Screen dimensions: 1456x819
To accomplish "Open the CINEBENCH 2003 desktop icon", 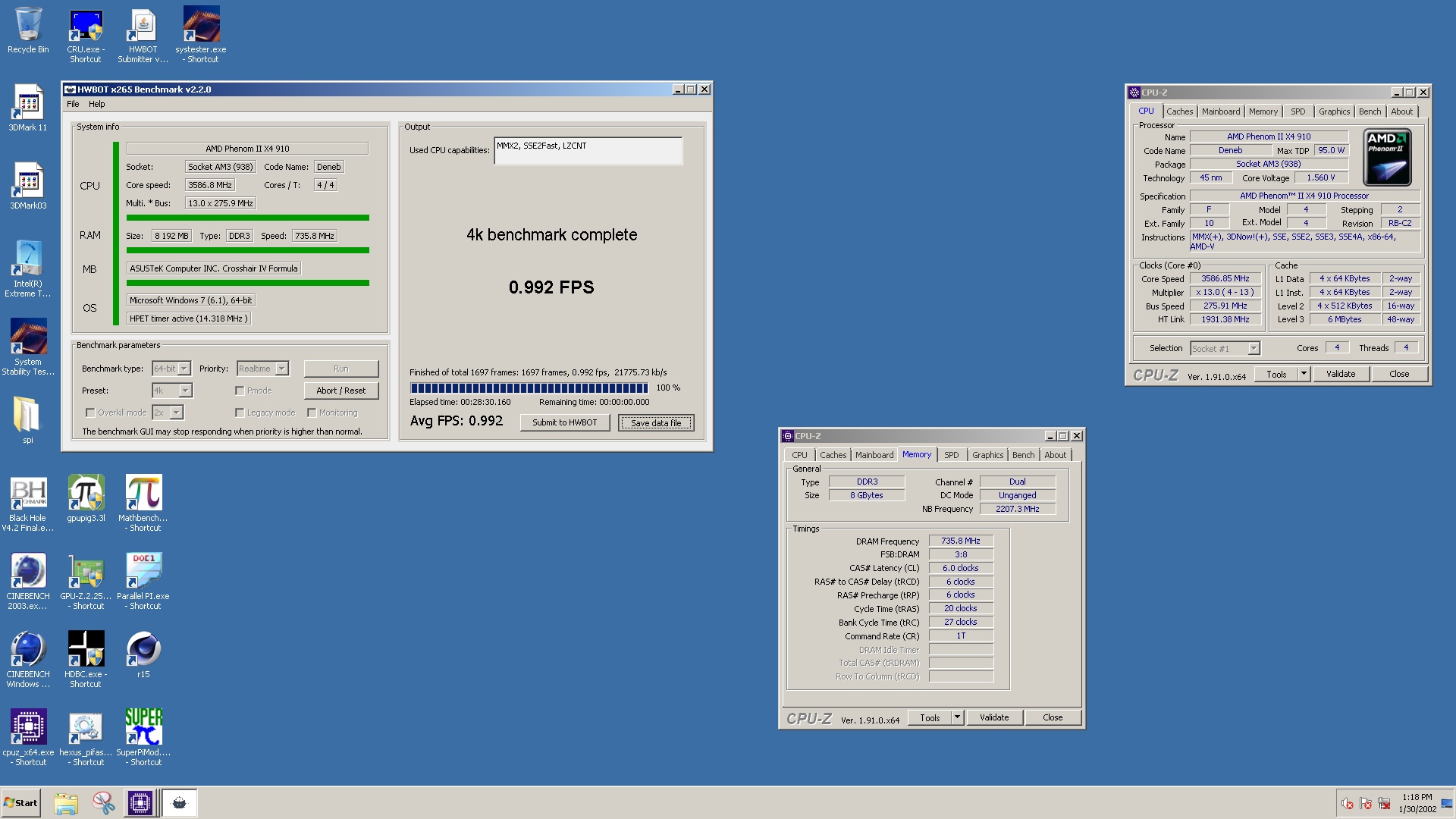I will tap(28, 582).
